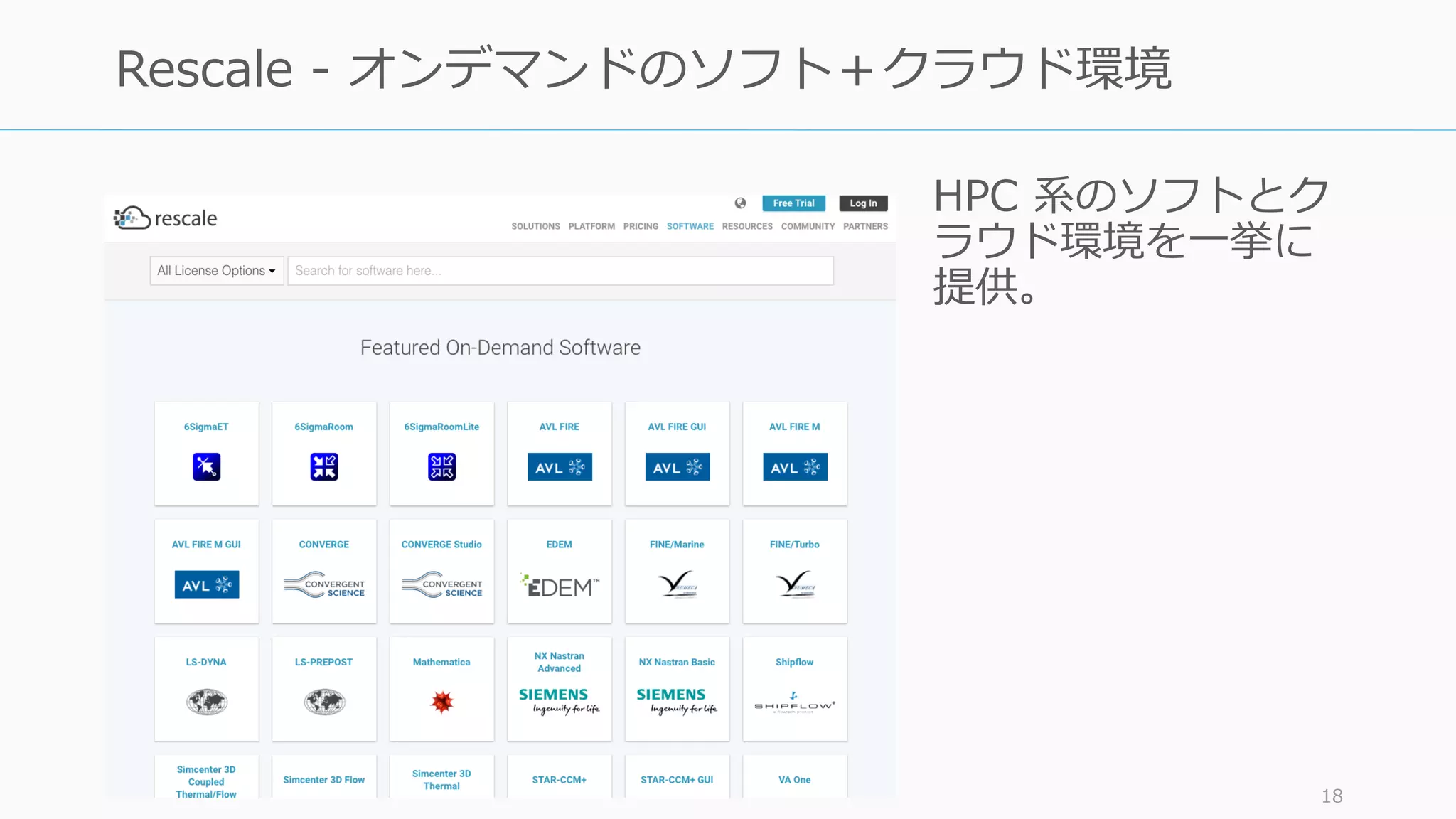
Task: Click AVL logo under AVL FIRE GUI
Action: pos(678,467)
